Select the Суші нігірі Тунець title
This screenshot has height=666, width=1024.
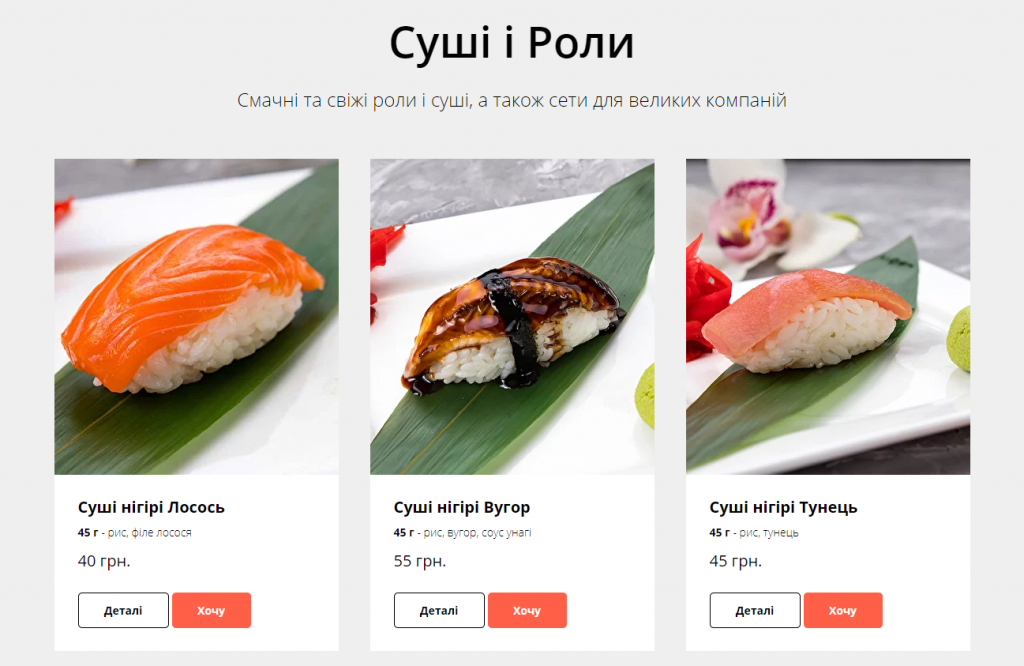pyautogui.click(x=783, y=507)
